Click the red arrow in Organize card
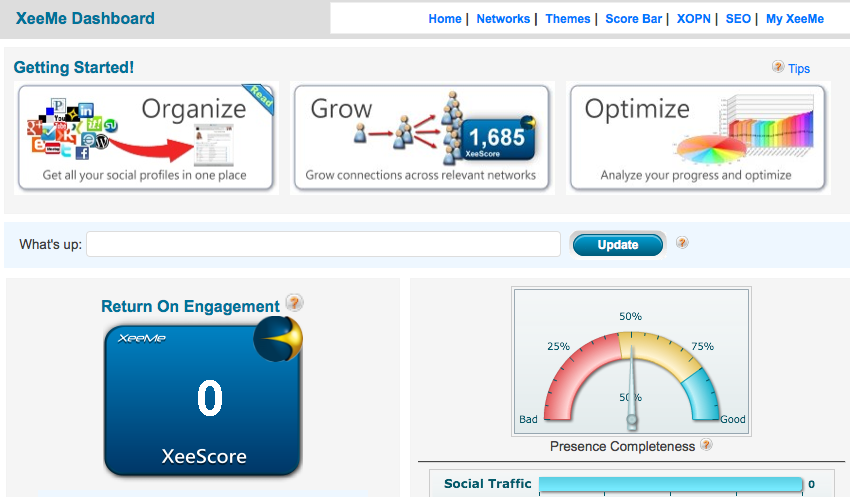Viewport: 850px width, 497px height. (152, 149)
